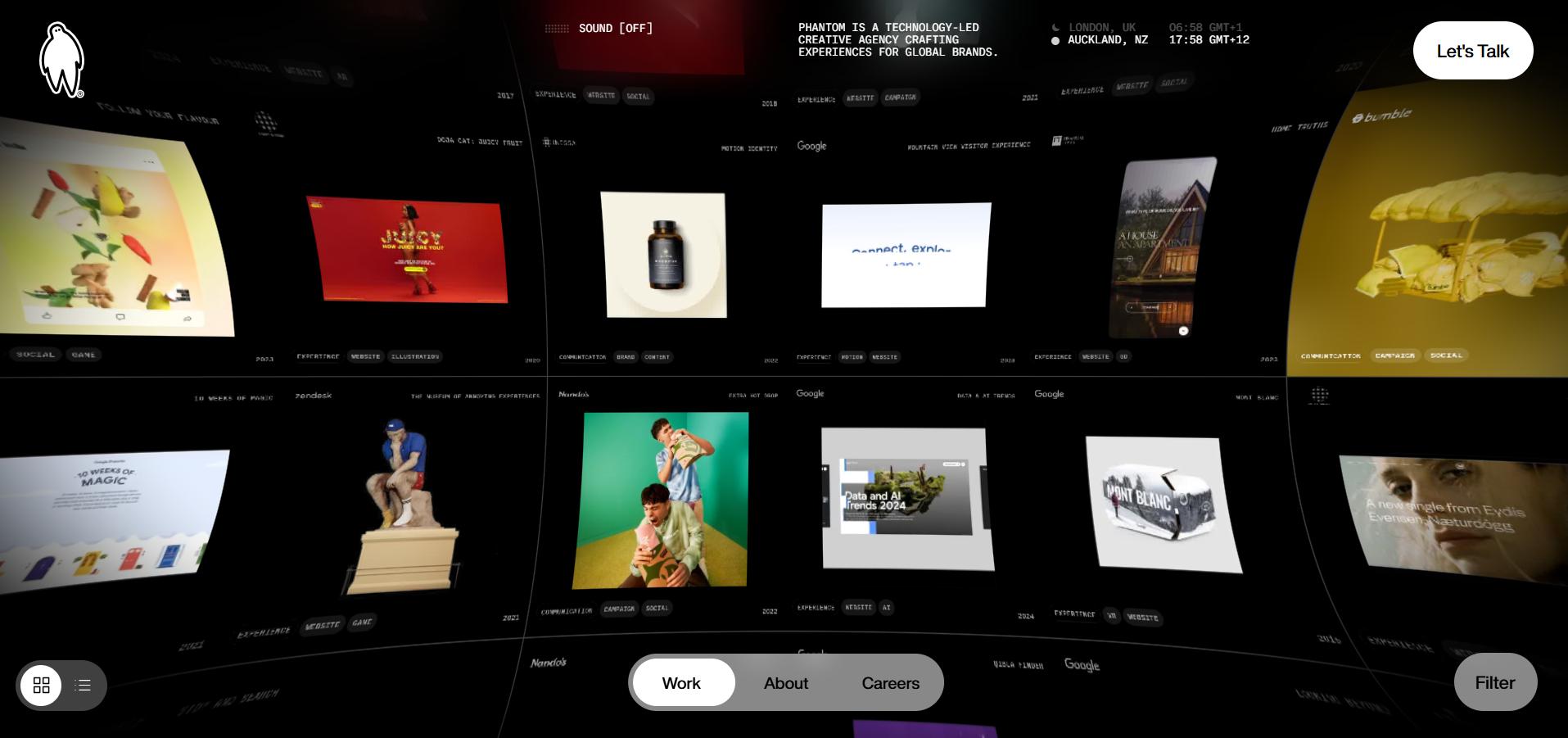
Task: Click the brand logo above the supplement bottle
Action: pos(558,142)
